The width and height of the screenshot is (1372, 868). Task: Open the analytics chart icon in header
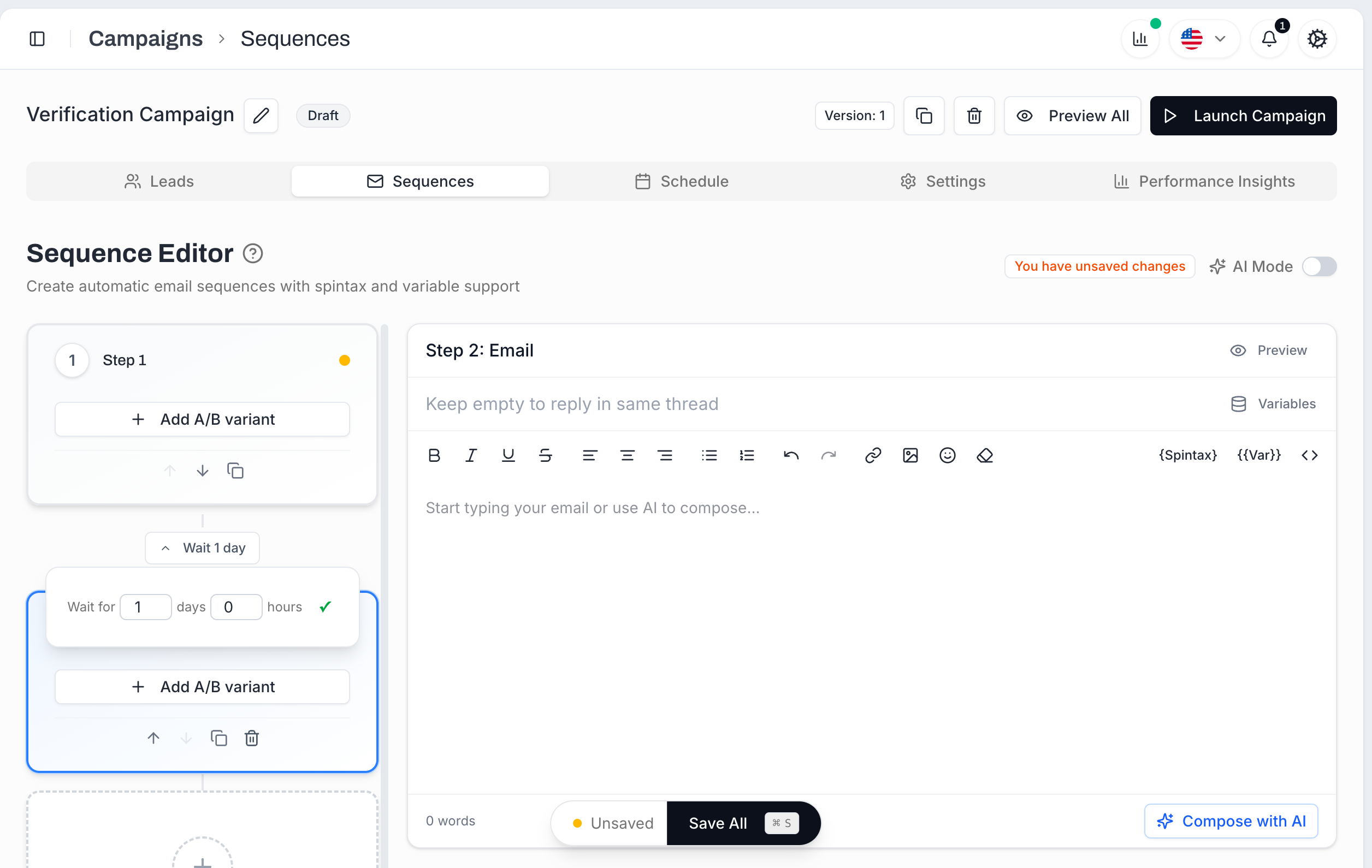point(1140,39)
